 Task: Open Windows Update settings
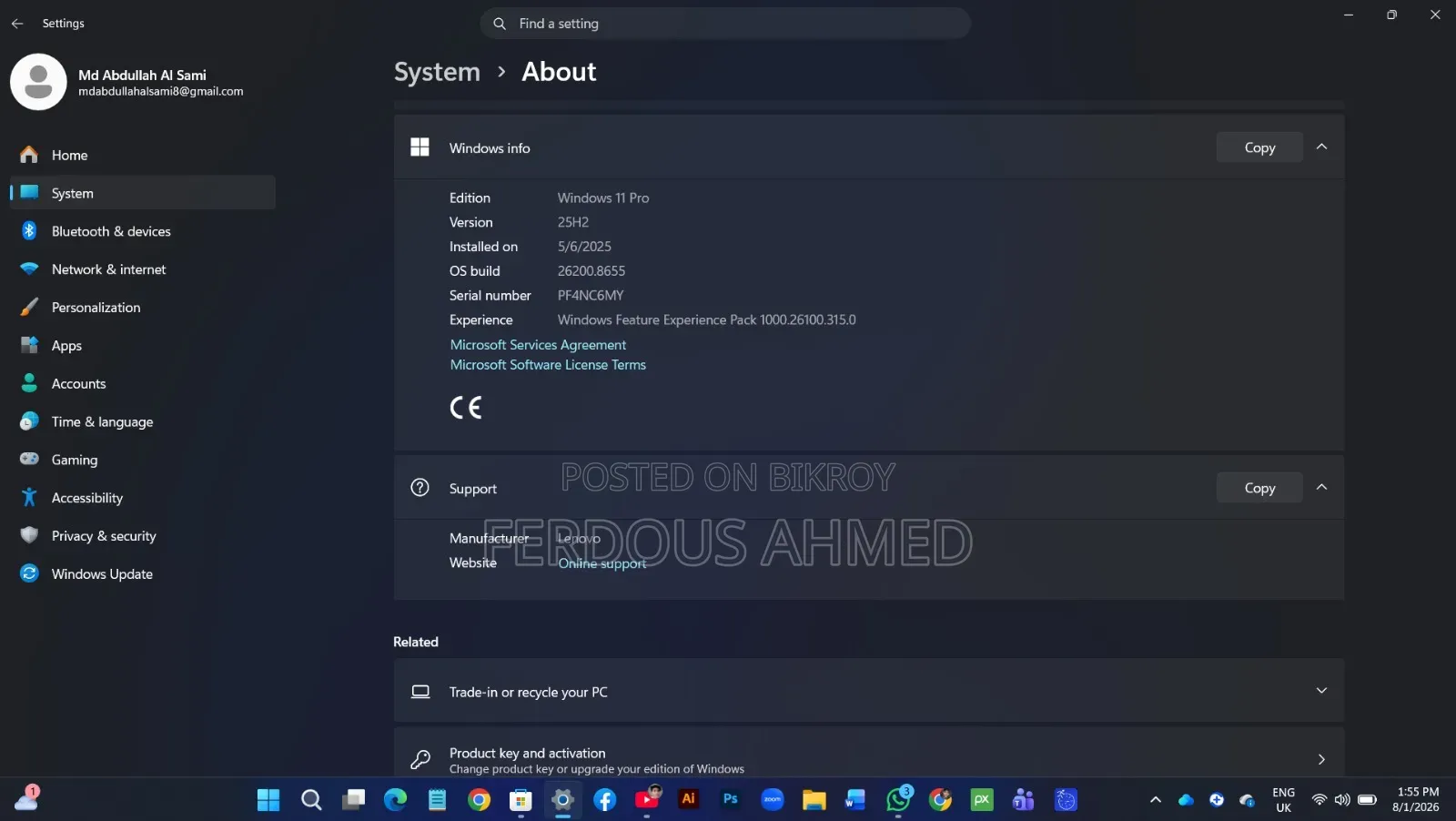[x=142, y=574]
